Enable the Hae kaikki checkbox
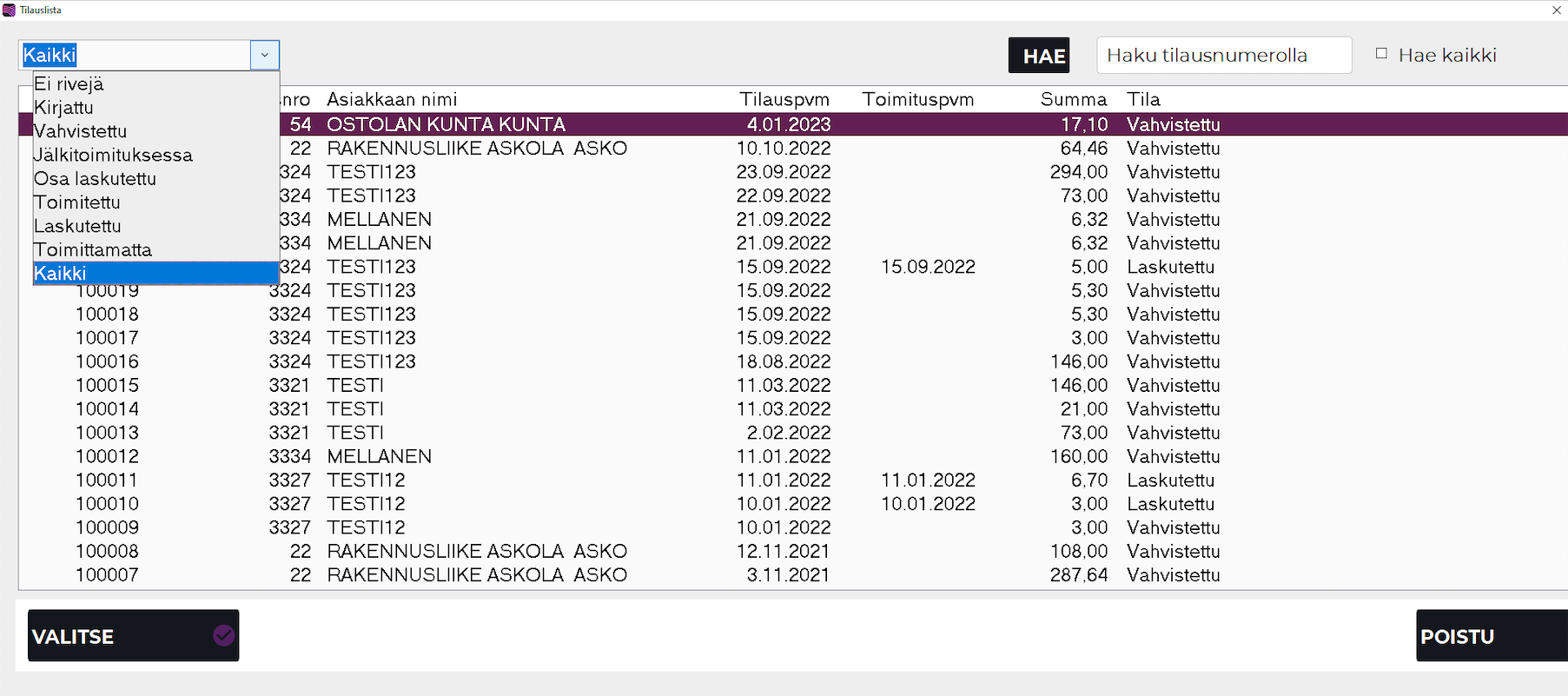 [x=1381, y=54]
